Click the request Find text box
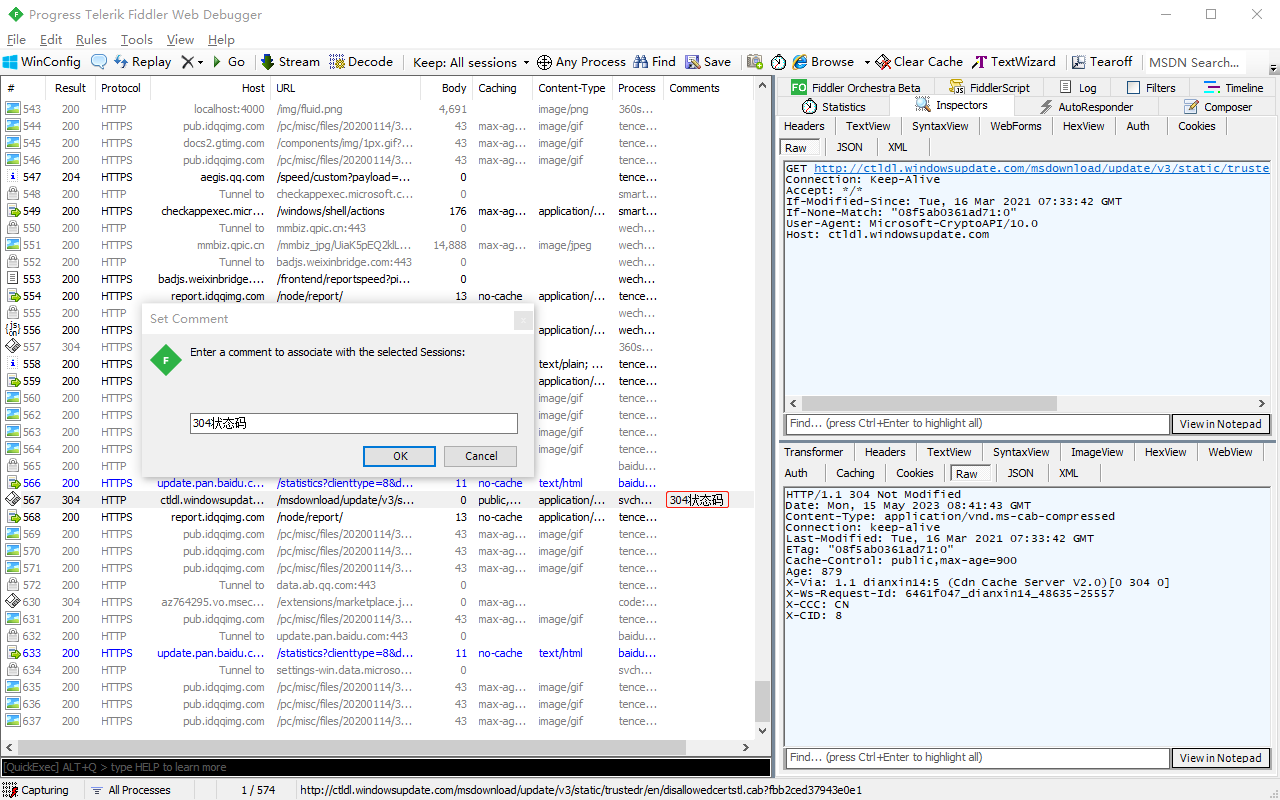This screenshot has width=1280, height=800. (x=977, y=424)
